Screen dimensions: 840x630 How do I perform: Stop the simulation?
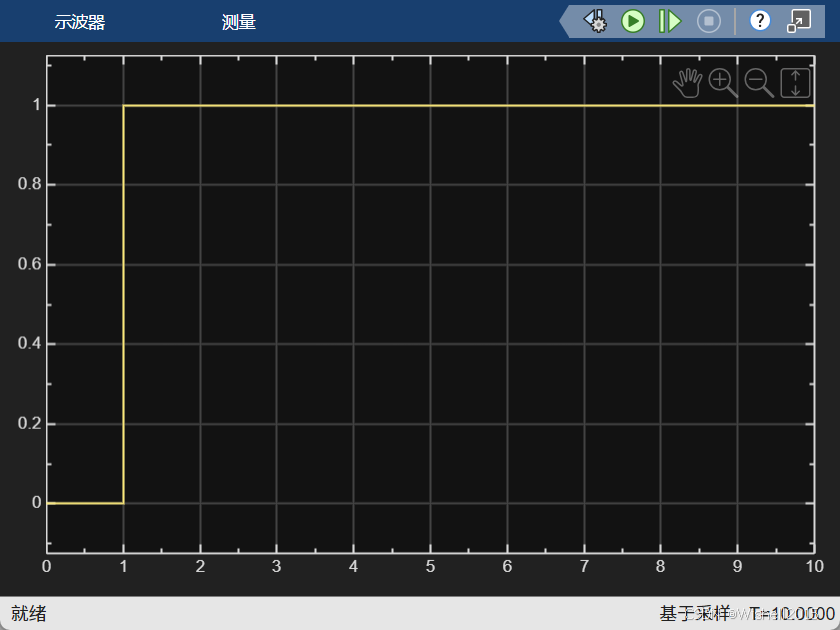(x=709, y=21)
